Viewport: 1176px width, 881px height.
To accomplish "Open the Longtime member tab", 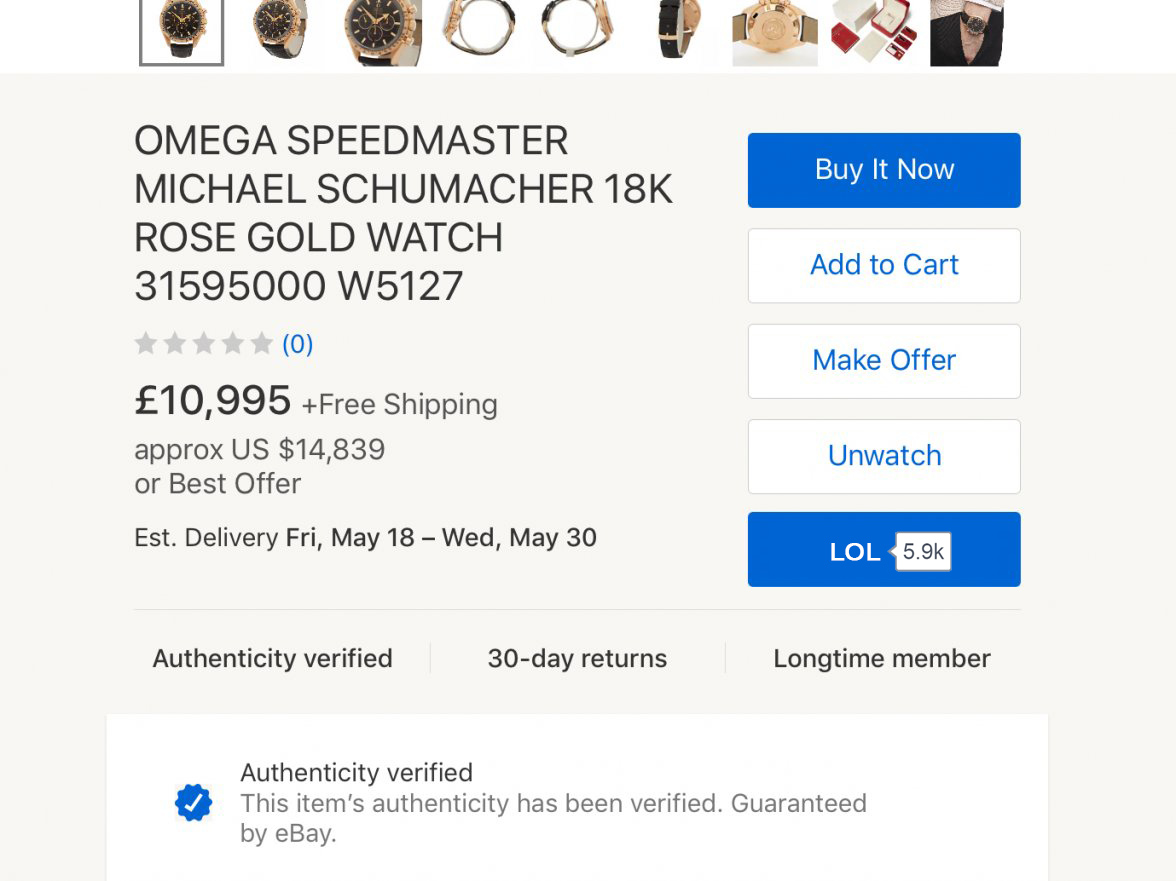I will (881, 658).
